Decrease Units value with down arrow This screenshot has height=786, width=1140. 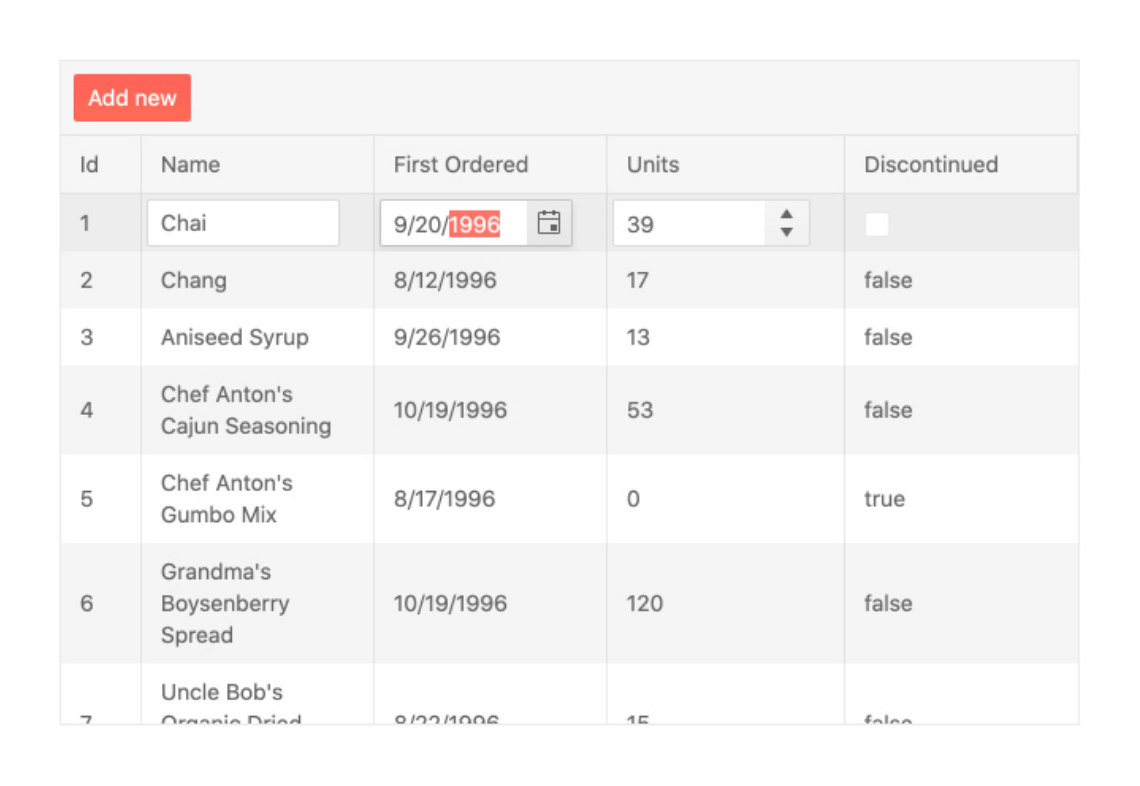tap(787, 232)
